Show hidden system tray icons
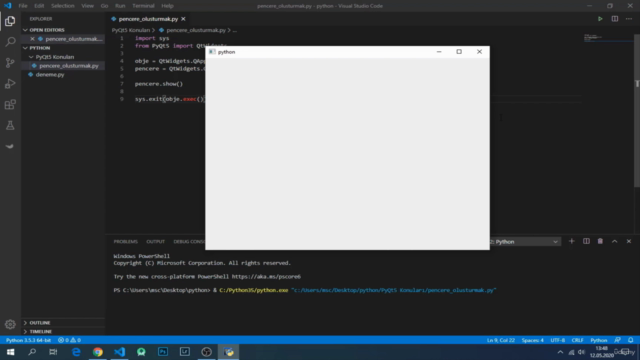640x360 pixels. point(560,352)
